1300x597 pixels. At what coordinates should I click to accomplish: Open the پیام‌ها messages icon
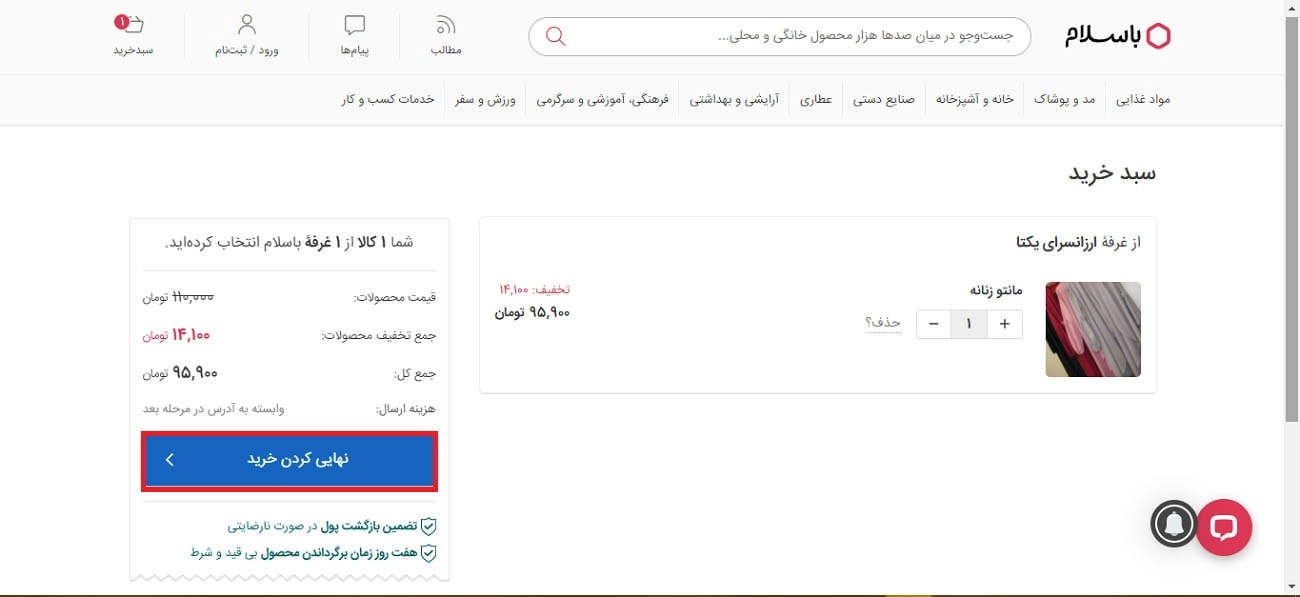click(x=355, y=25)
